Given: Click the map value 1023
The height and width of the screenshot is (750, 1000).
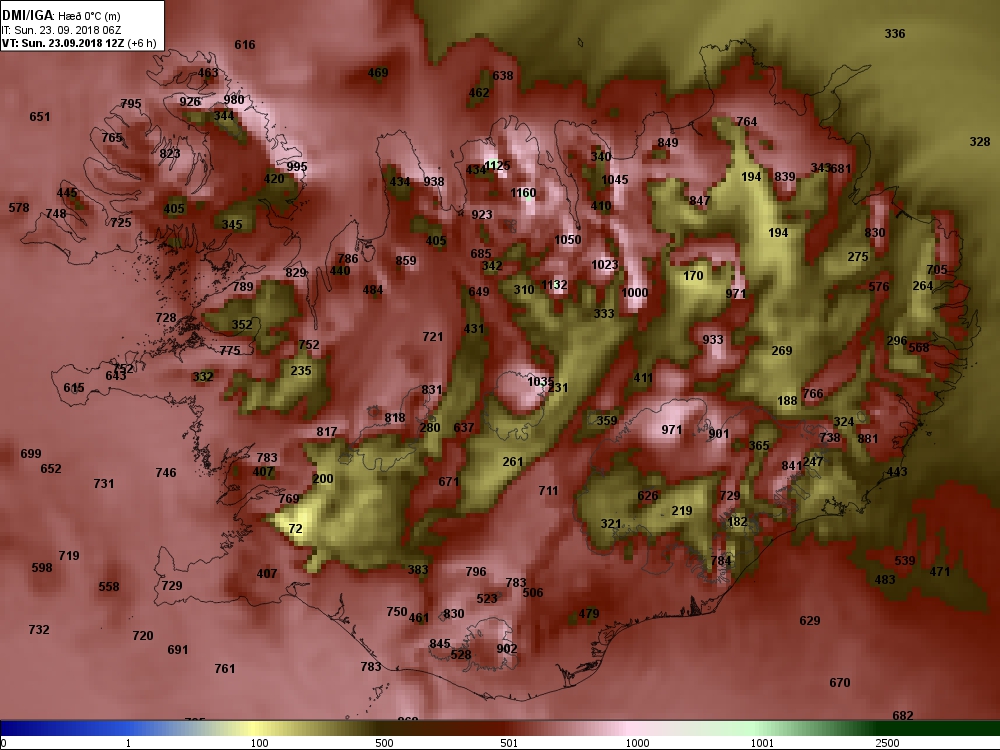Looking at the screenshot, I should point(605,265).
